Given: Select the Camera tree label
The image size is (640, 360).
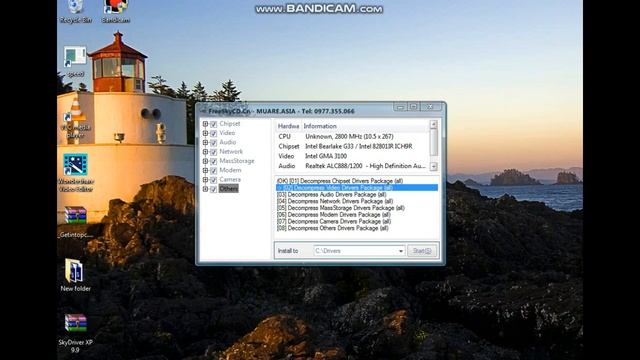Looking at the screenshot, I should tap(230, 179).
